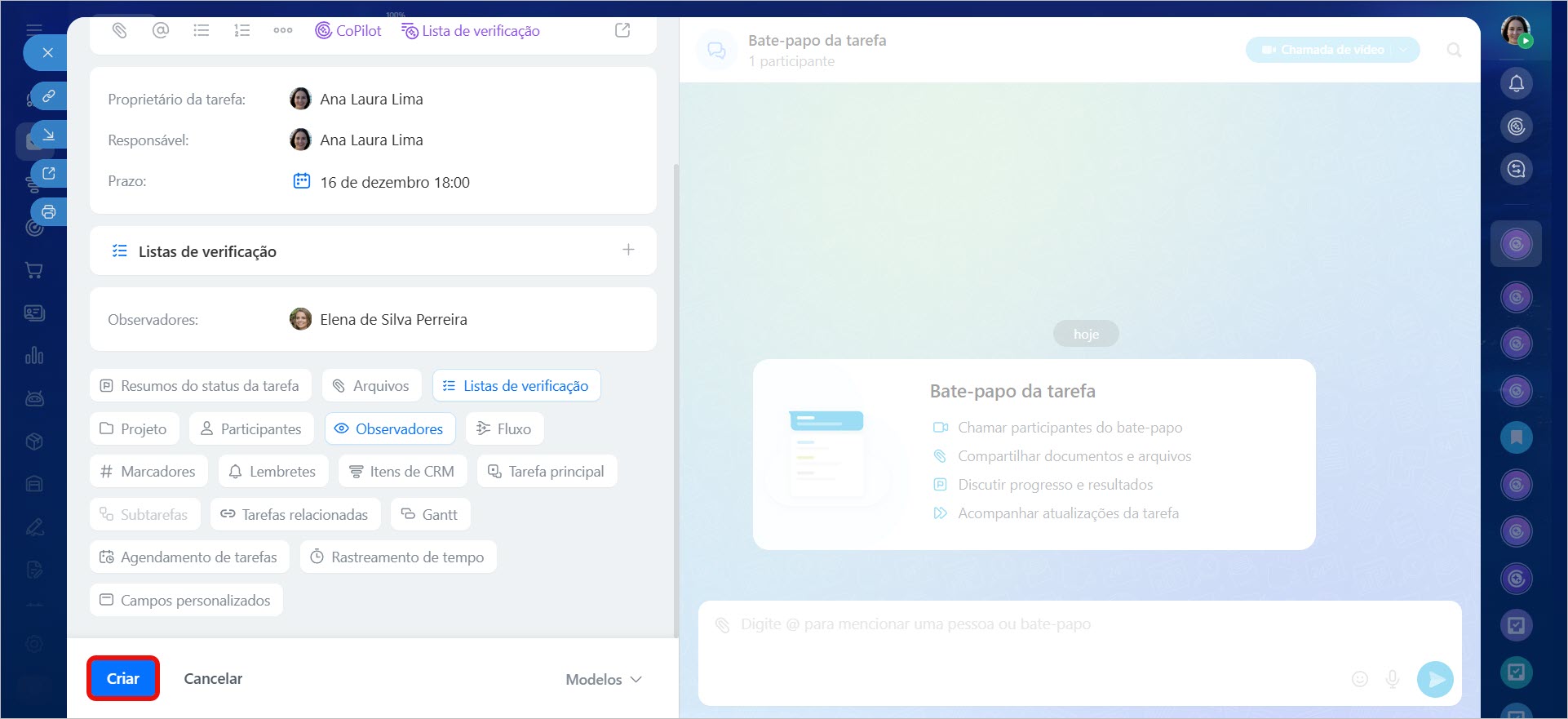Open the notifications bell icon
The height and width of the screenshot is (719, 1568).
(x=1516, y=83)
